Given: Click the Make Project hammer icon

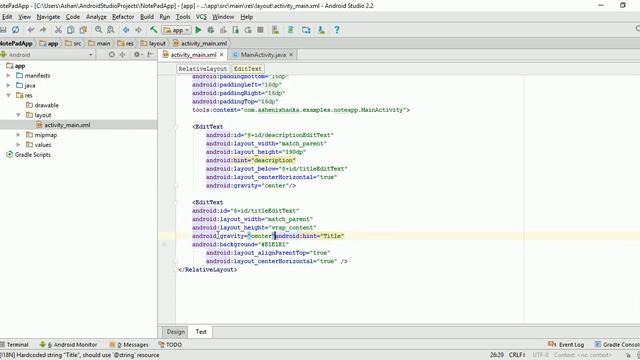Looking at the screenshot, I should click(x=153, y=30).
